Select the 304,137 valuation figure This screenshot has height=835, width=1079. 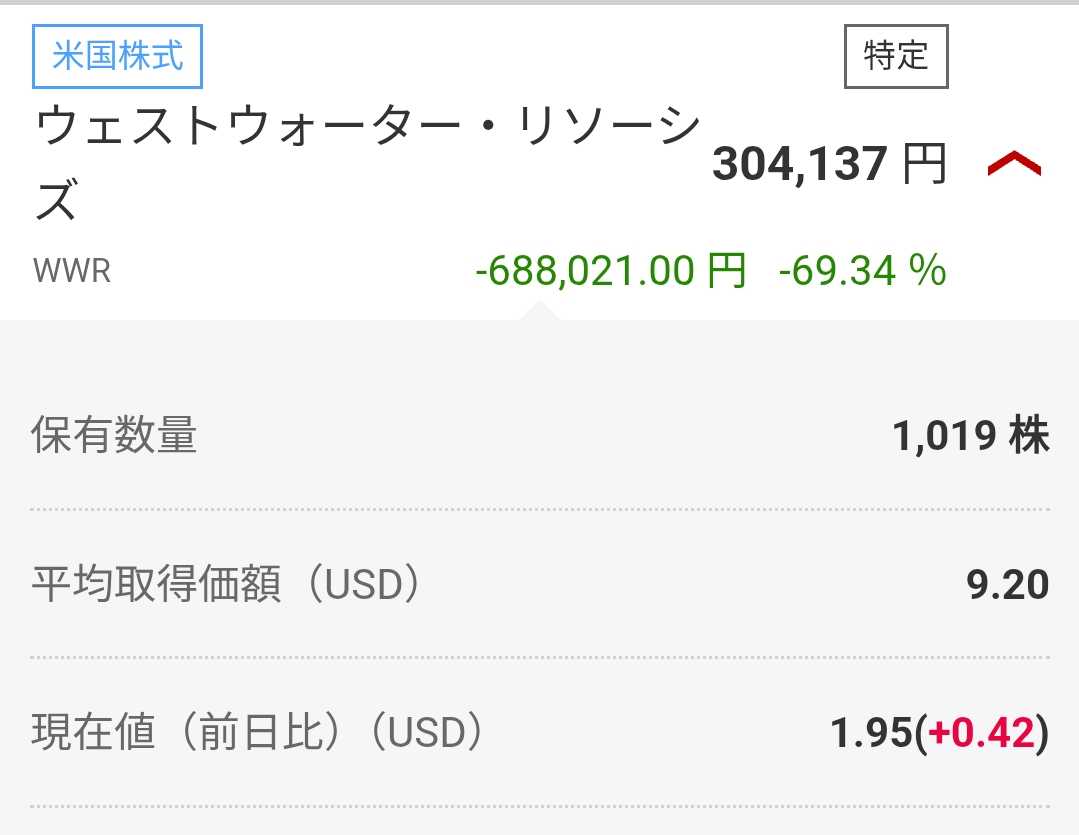pos(799,164)
